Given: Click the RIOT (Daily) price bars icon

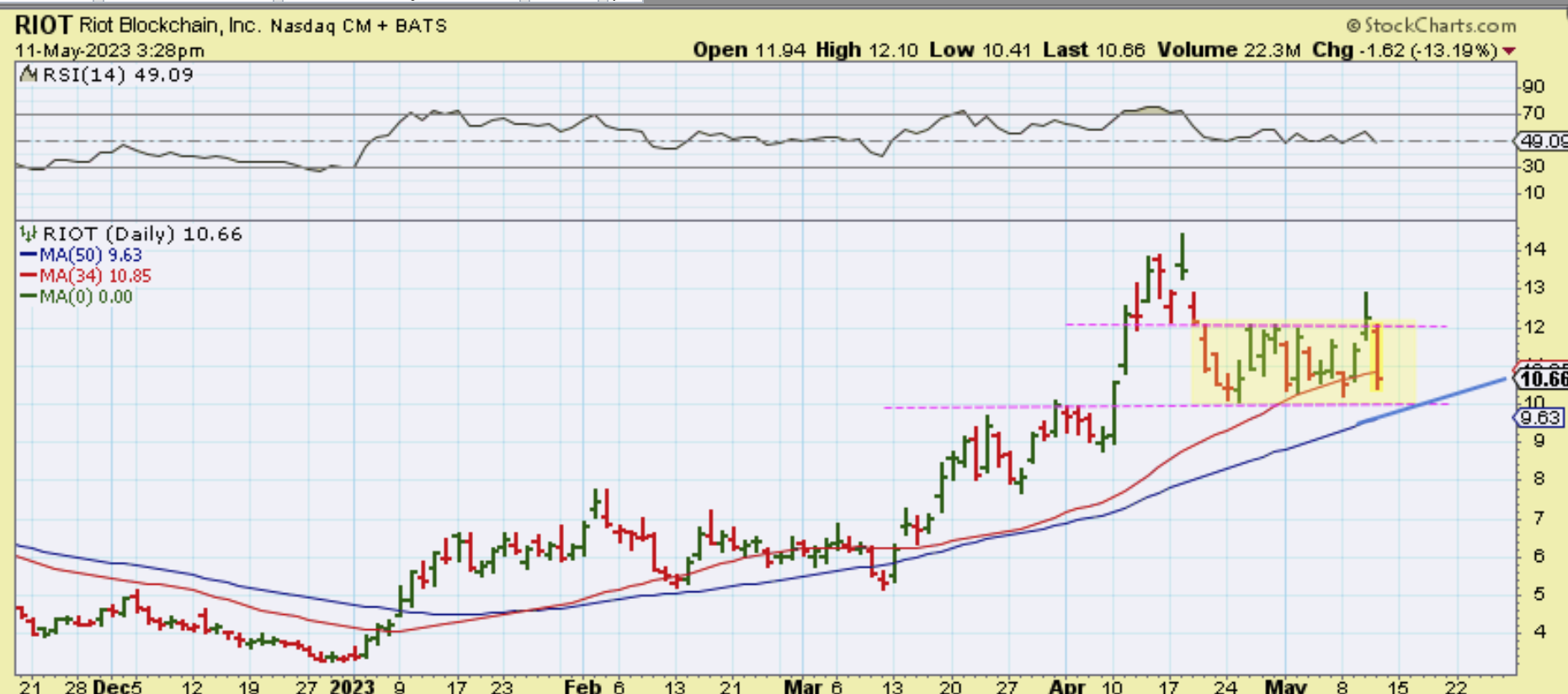Looking at the screenshot, I should tap(29, 234).
